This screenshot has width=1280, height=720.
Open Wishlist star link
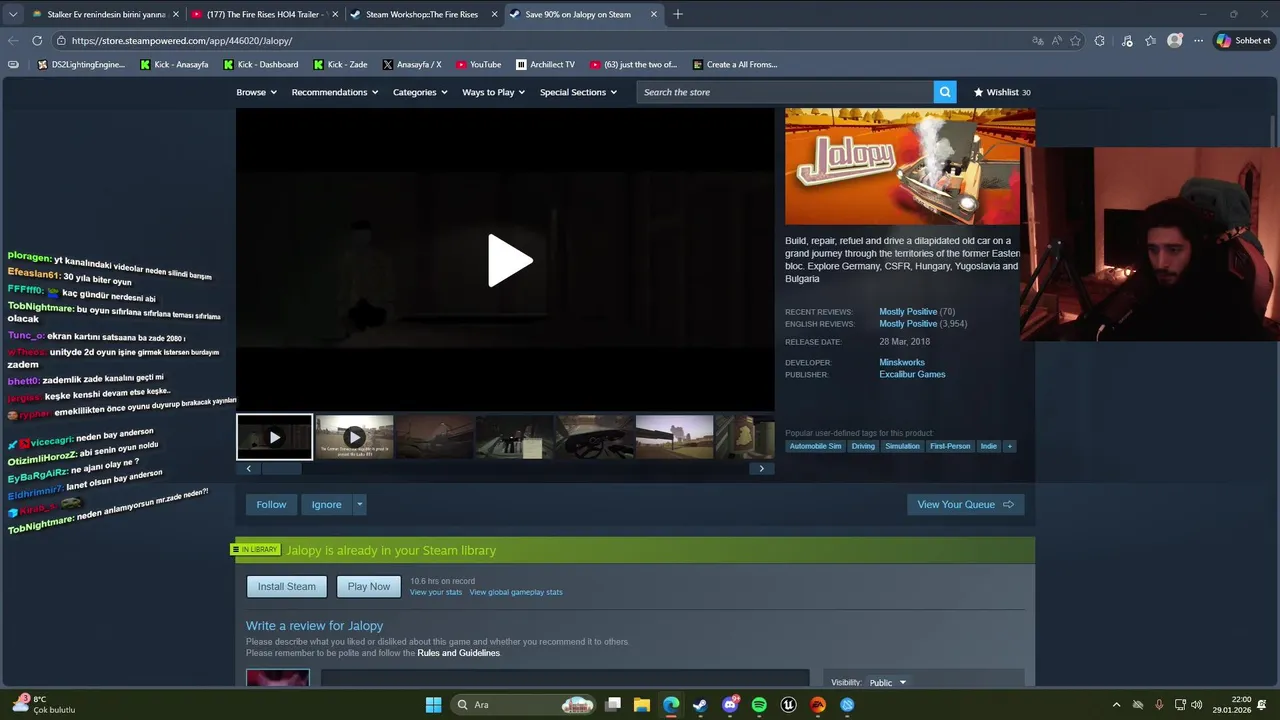click(1002, 92)
